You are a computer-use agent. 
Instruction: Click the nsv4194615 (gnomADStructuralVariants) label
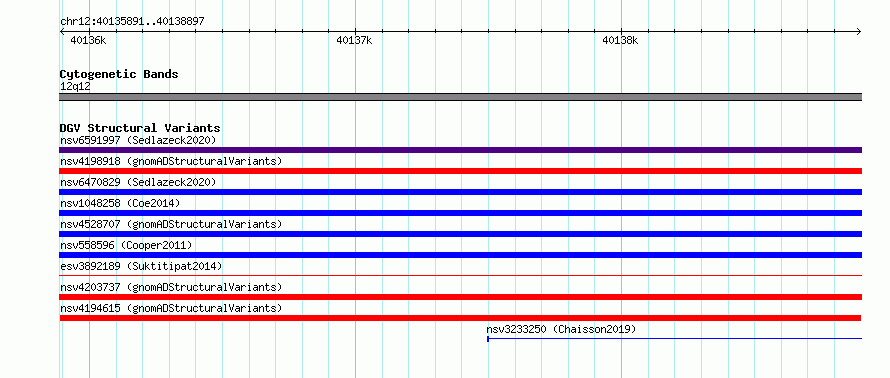click(171, 308)
